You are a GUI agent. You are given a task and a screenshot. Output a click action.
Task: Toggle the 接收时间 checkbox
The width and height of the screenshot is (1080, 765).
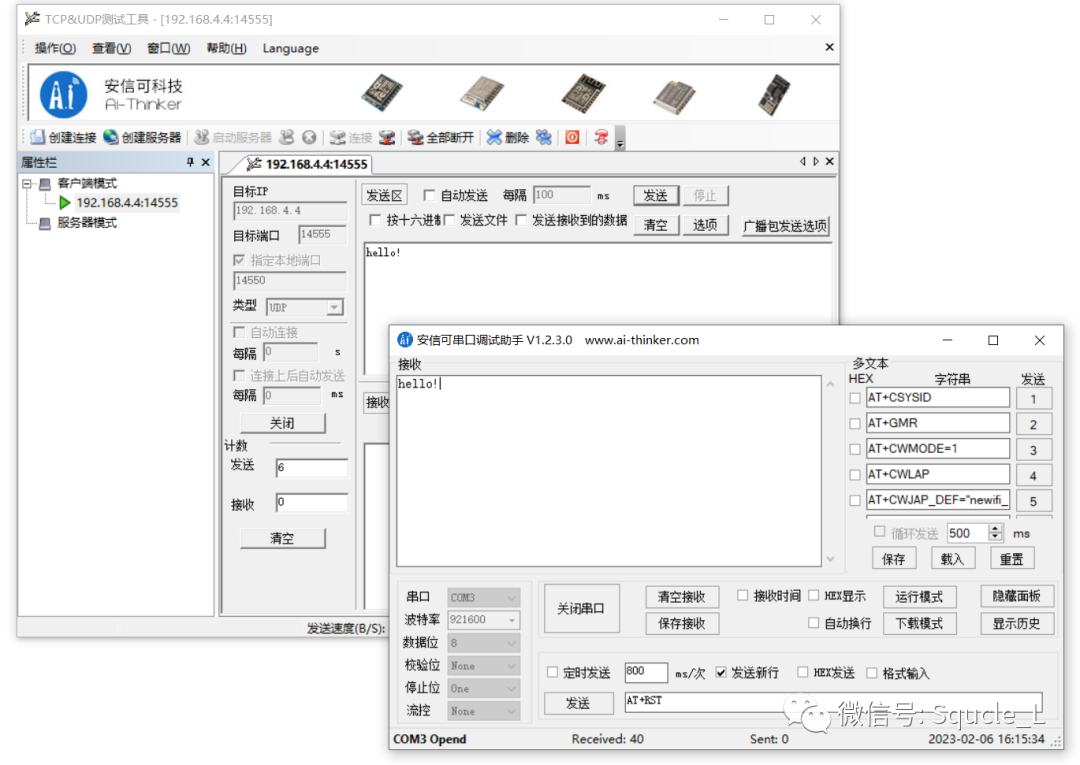[x=743, y=596]
